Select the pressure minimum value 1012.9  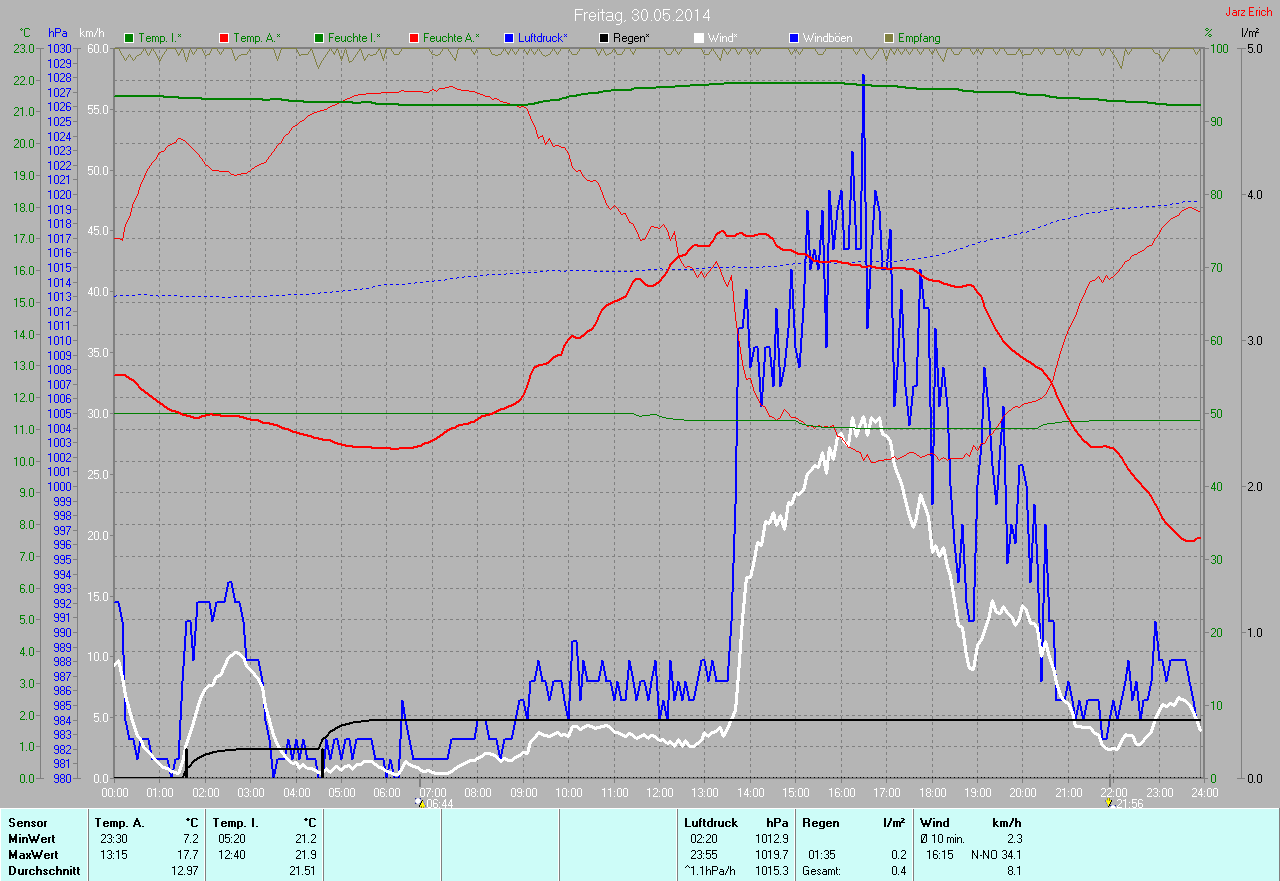771,839
